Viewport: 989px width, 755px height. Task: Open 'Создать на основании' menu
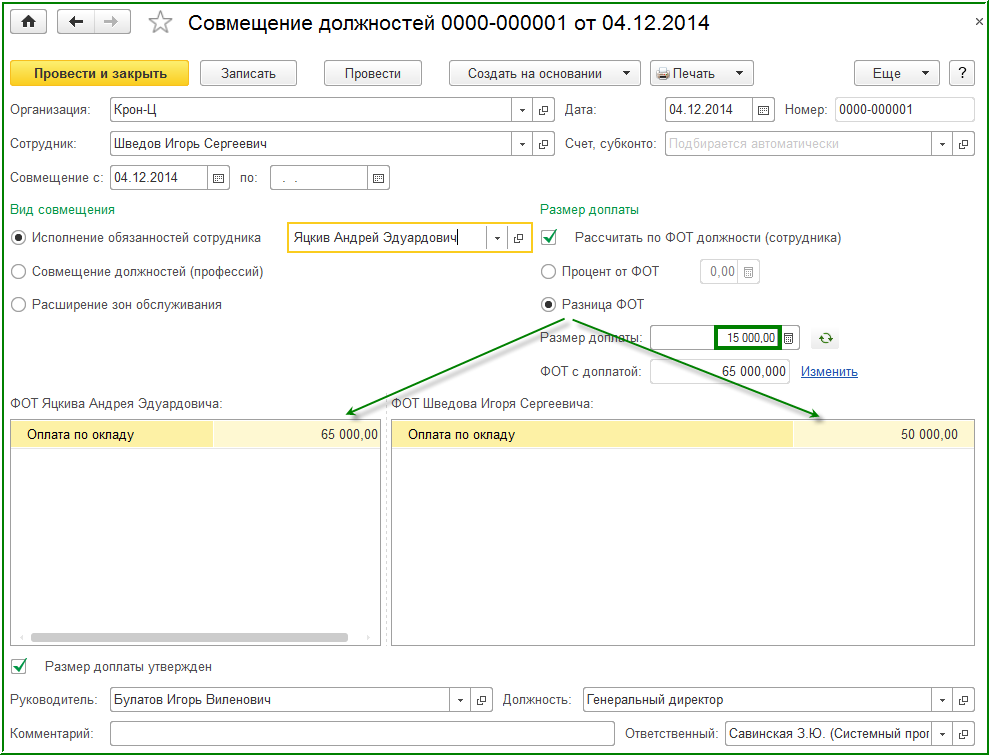(x=543, y=73)
